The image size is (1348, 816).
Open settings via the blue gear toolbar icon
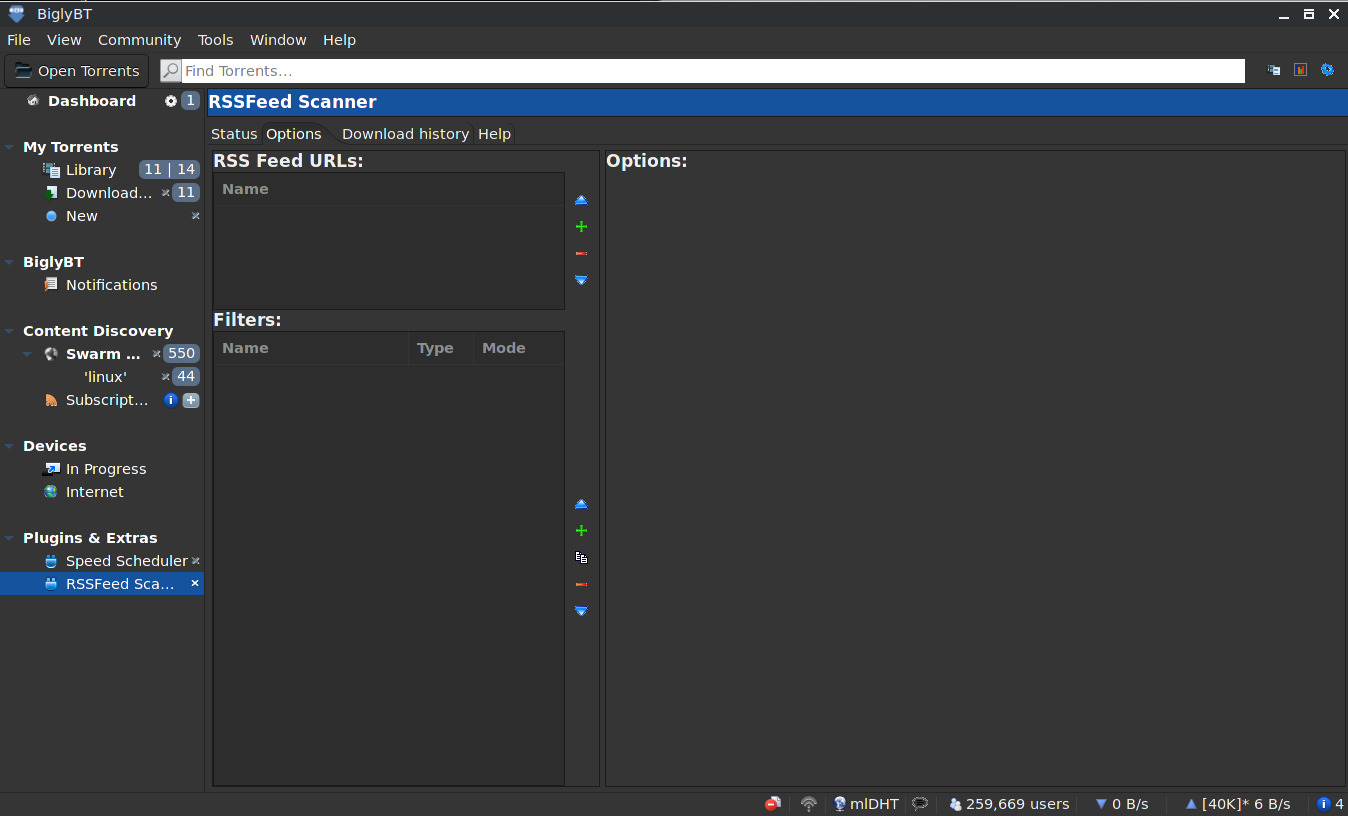click(x=1327, y=70)
